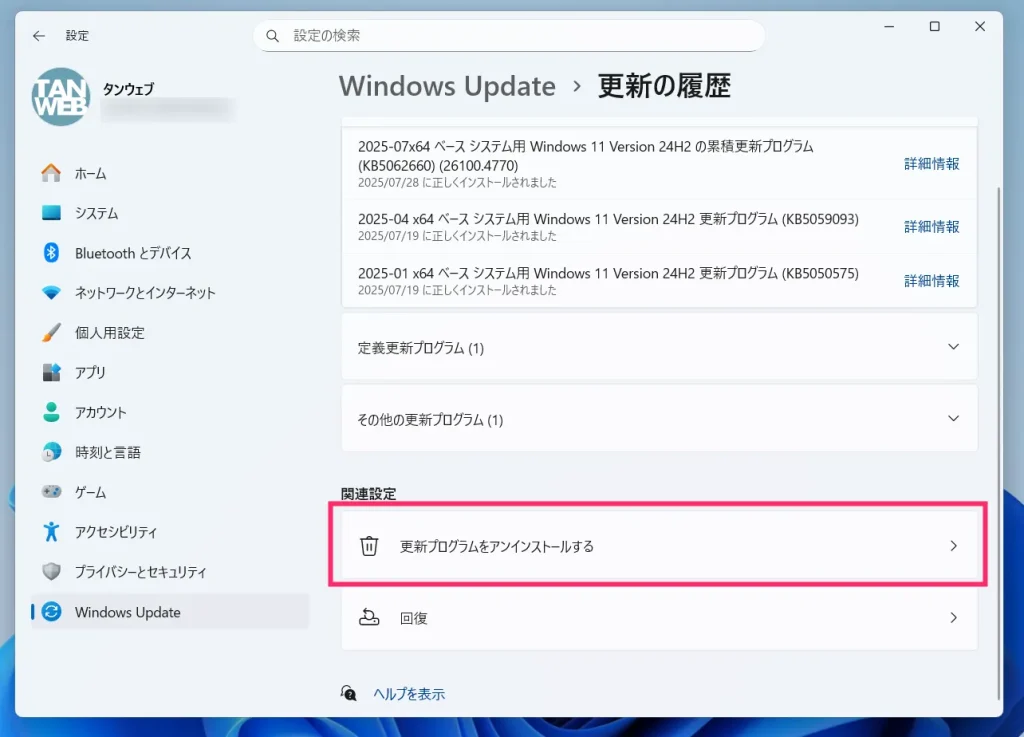
Task: Expand その他の更新プログラム (1) section
Action: tap(660, 419)
